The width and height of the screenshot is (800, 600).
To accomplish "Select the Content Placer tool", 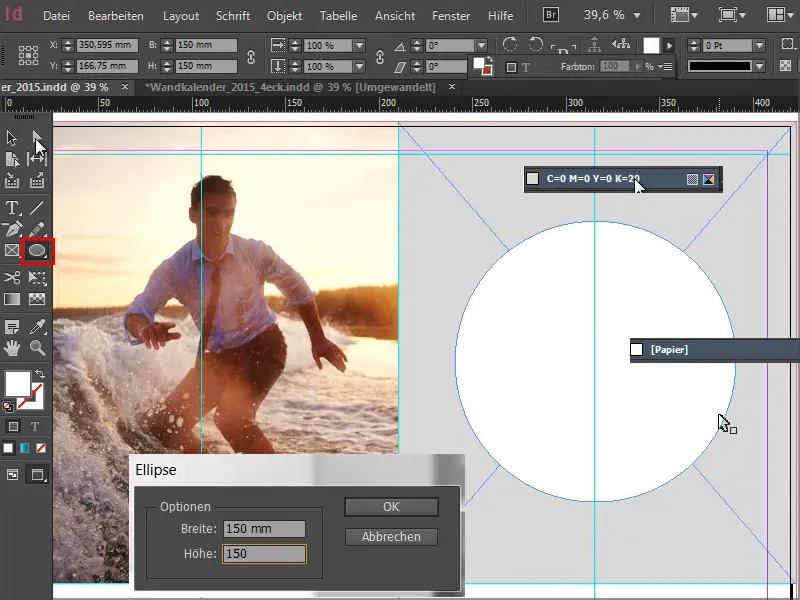I will click(x=37, y=181).
